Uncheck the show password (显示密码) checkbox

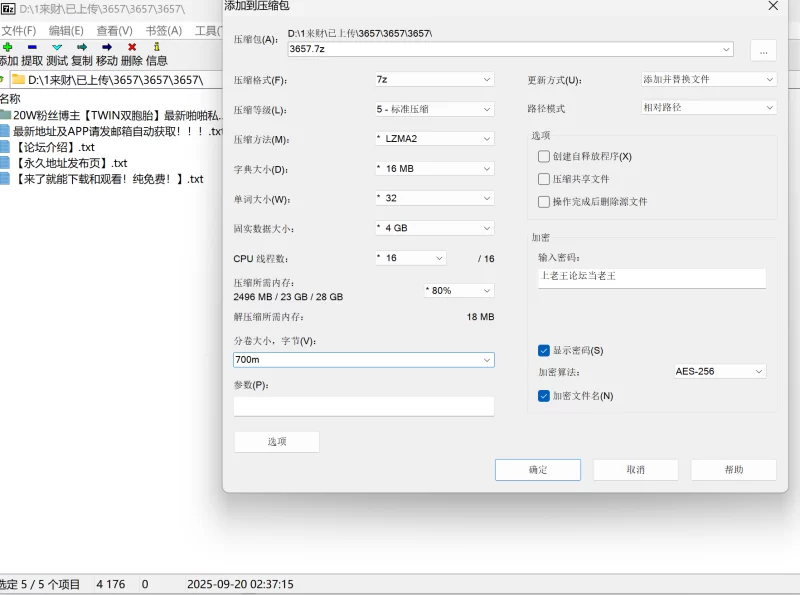point(544,351)
